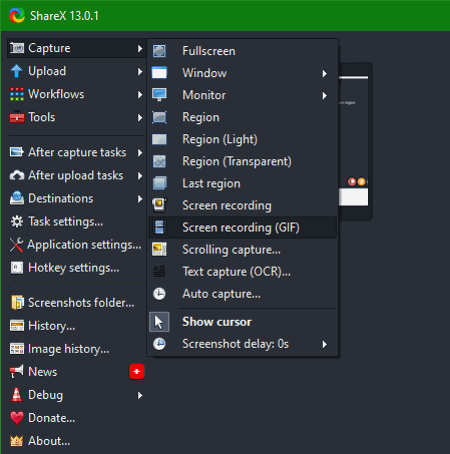Expand the After upload tasks arrow
Screen dimensions: 450x454
[x=140, y=176]
